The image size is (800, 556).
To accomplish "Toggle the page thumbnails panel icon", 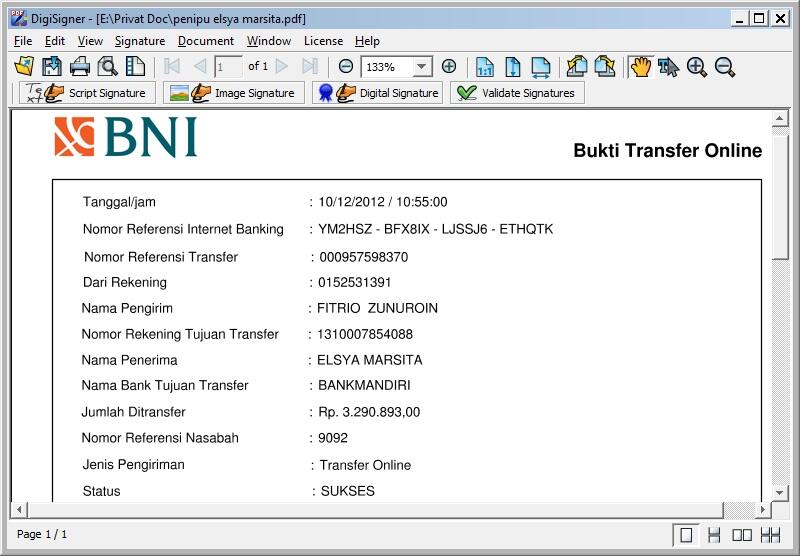I will 135,67.
